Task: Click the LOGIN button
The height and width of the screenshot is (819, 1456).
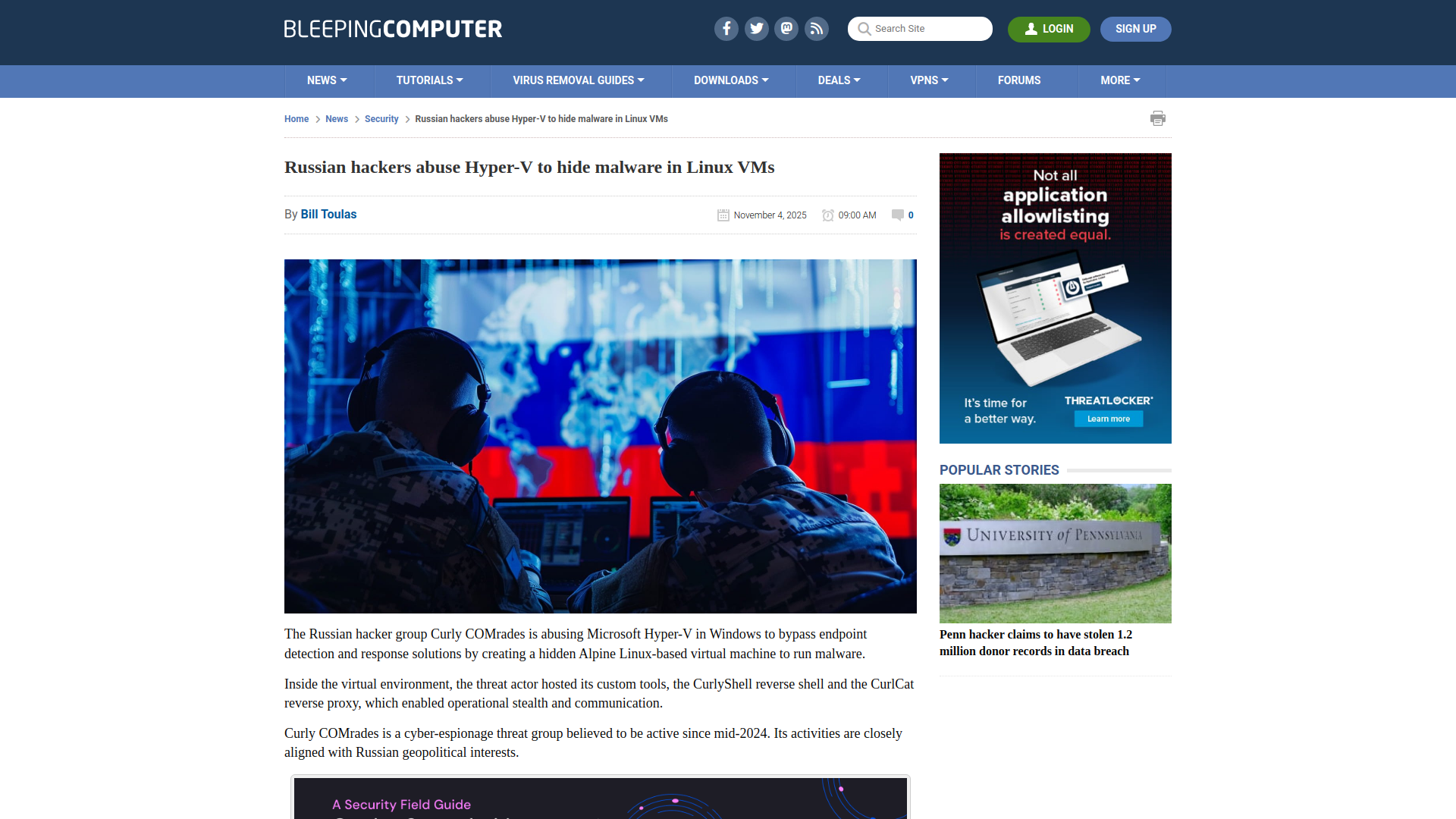Action: coord(1049,29)
